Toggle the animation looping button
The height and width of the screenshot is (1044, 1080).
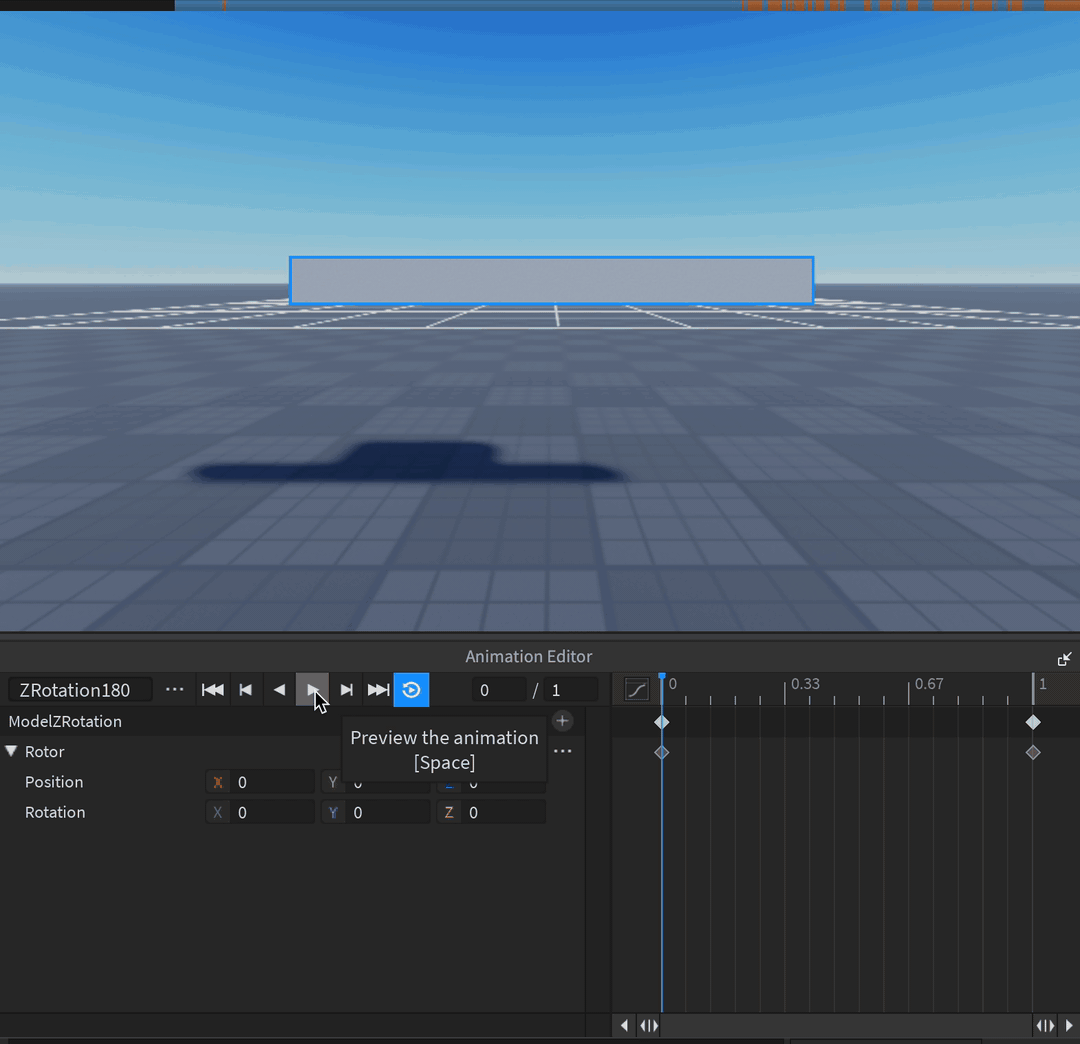click(411, 690)
